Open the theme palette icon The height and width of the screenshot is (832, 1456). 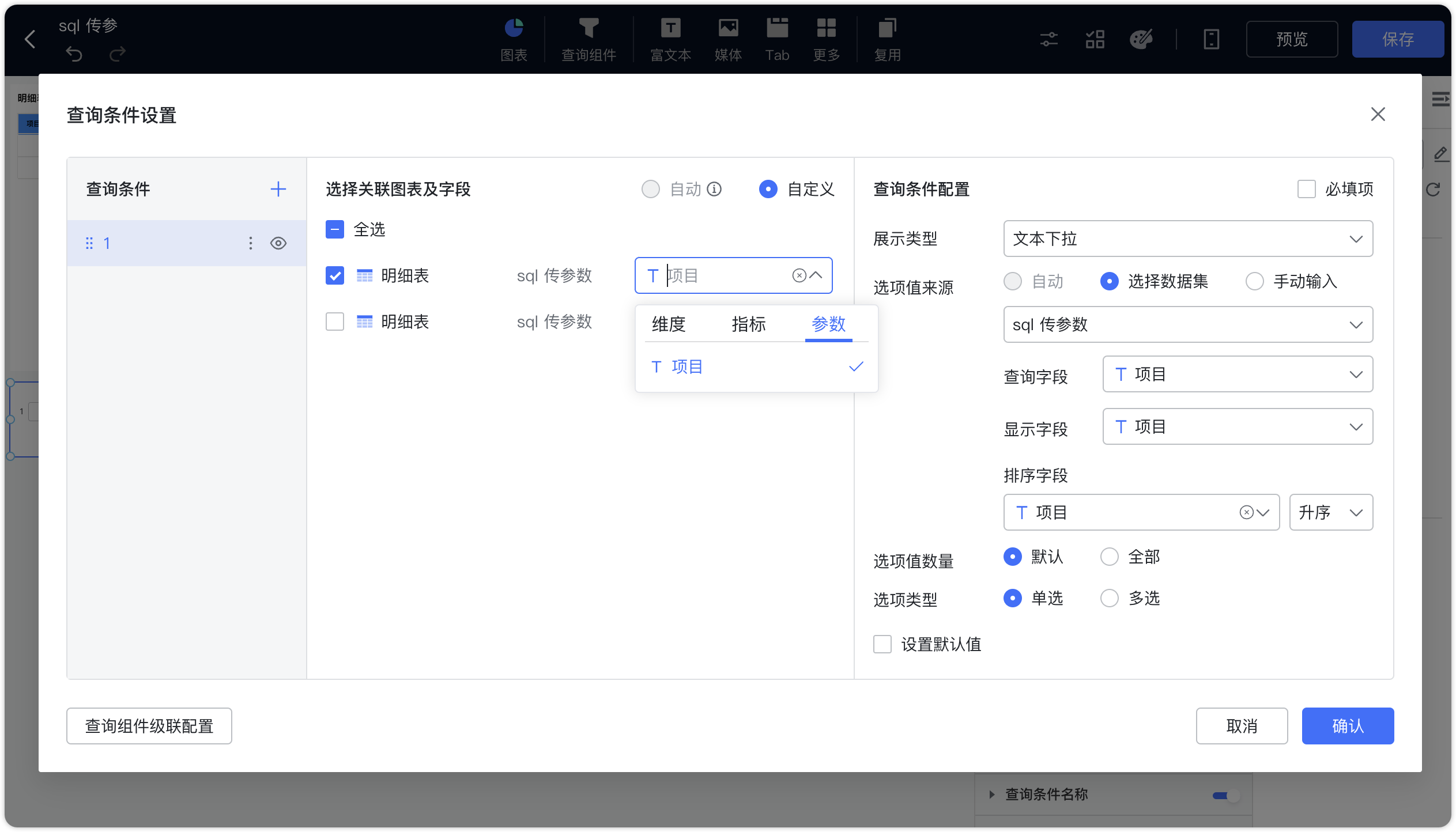1141,40
